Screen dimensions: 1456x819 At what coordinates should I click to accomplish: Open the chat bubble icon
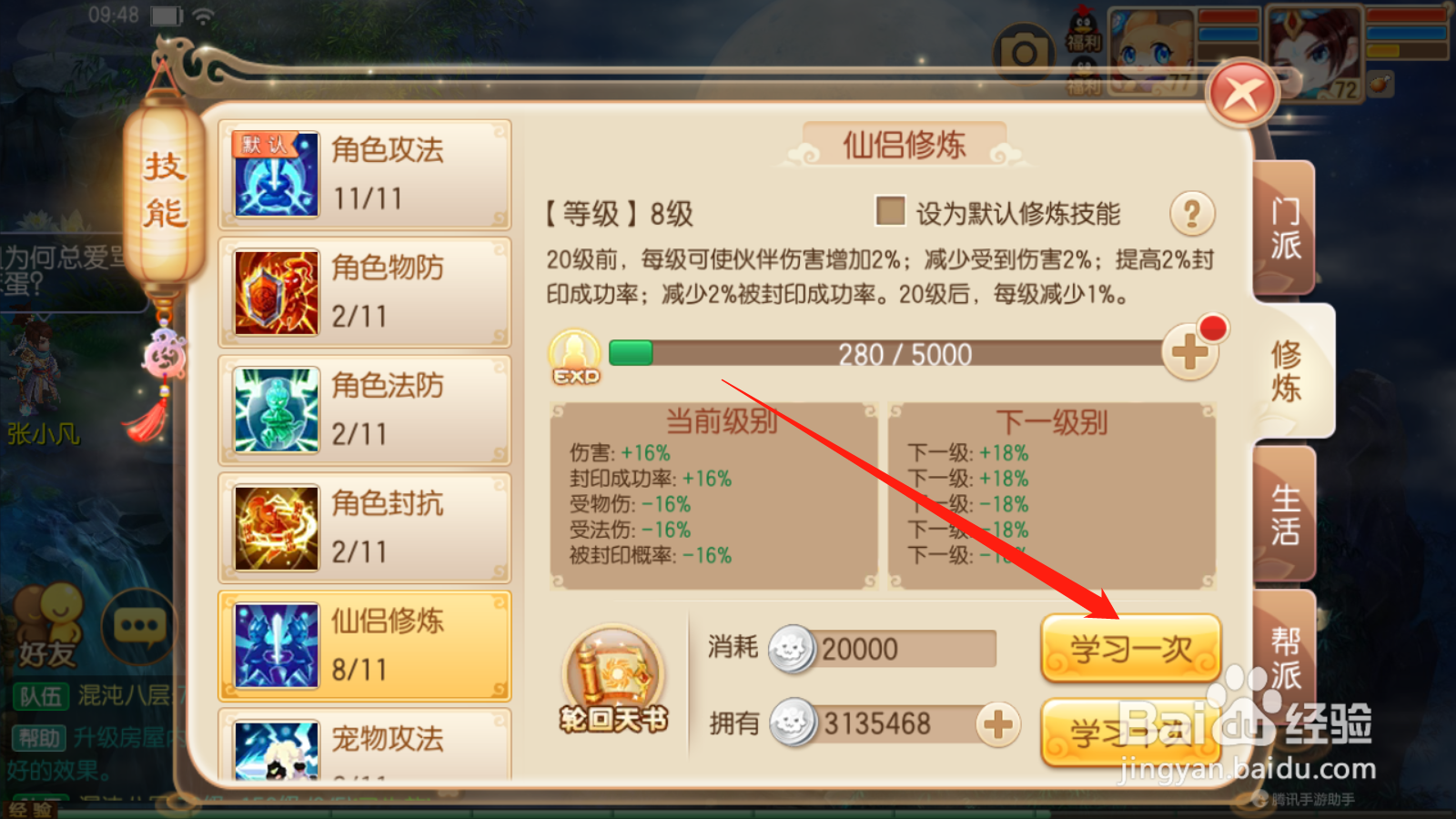[138, 626]
